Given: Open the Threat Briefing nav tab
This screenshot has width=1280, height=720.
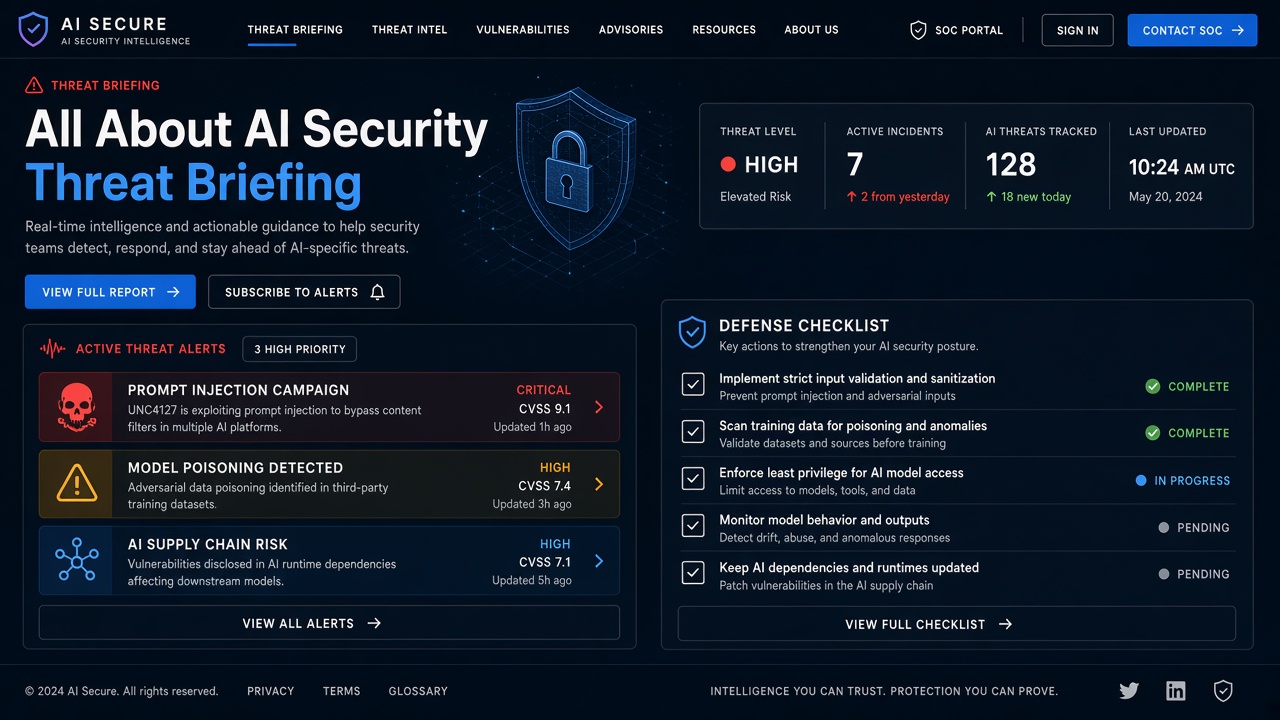Looking at the screenshot, I should pyautogui.click(x=295, y=30).
